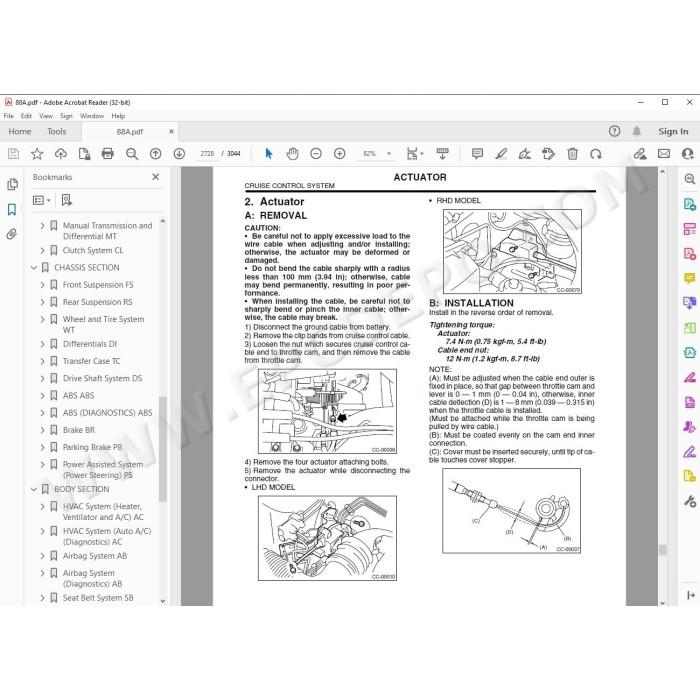
Task: Switch to the Home tab
Action: (x=20, y=131)
